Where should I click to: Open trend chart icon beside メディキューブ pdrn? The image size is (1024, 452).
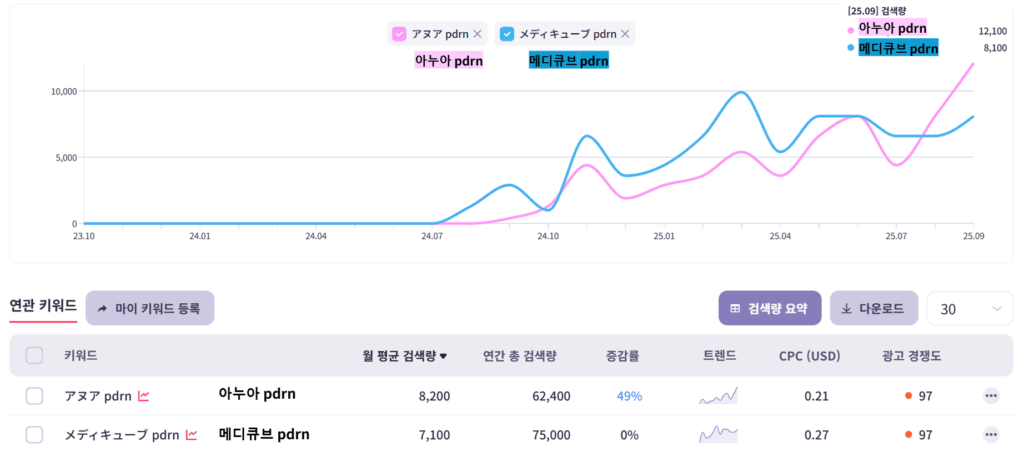[x=191, y=435]
